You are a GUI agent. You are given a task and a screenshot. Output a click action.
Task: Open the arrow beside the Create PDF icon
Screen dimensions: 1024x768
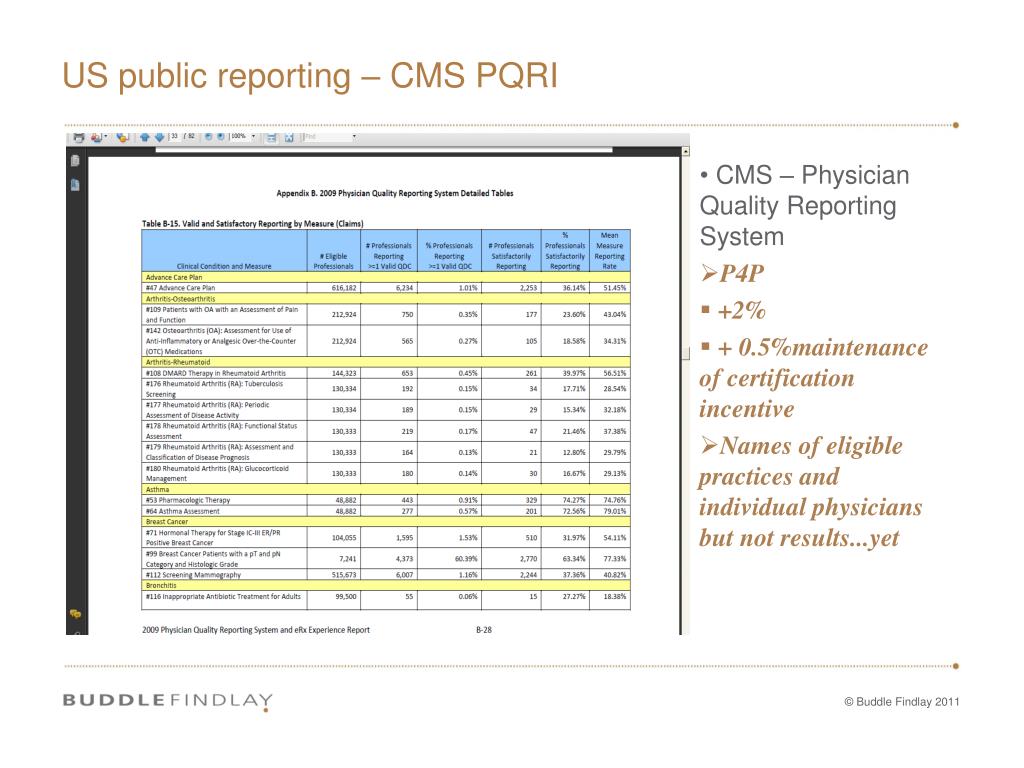tap(106, 137)
